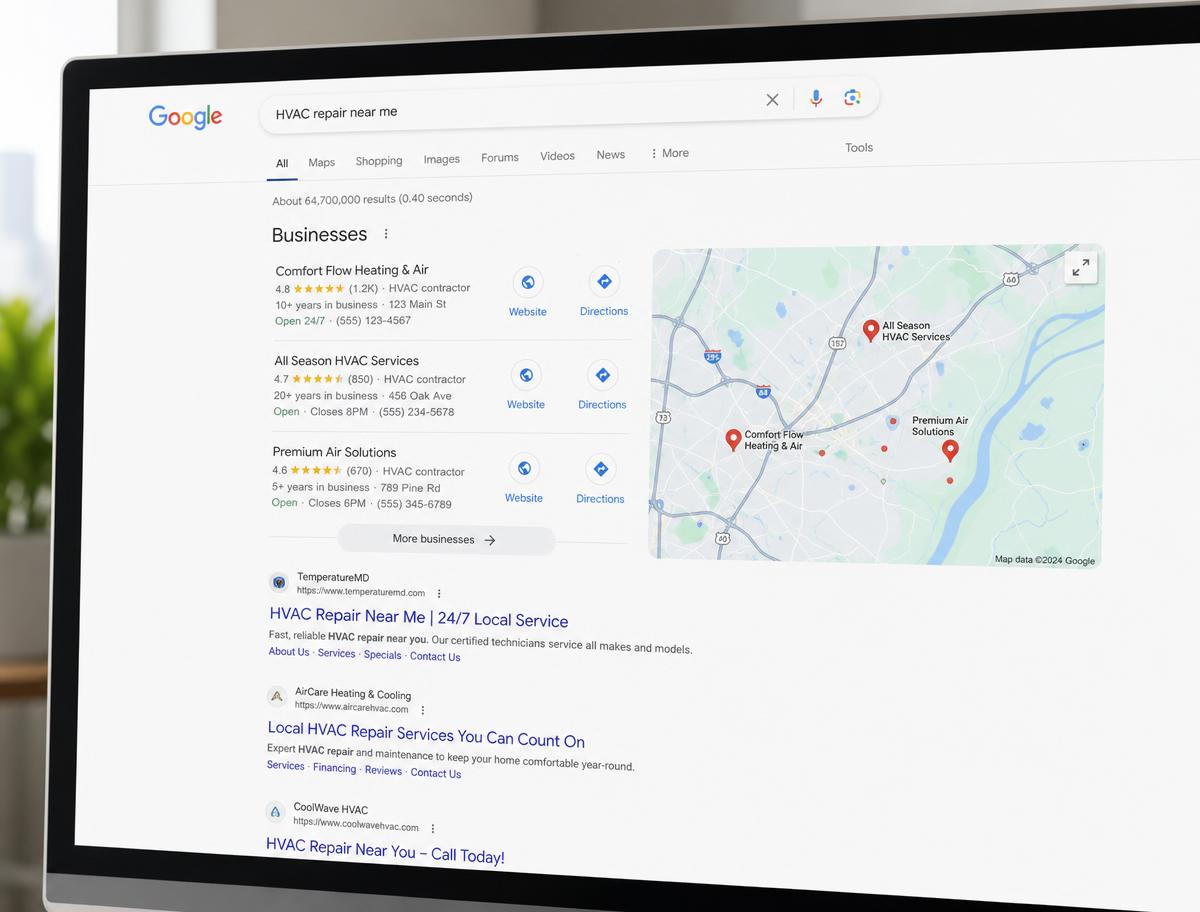Screen dimensions: 1200x912
Task: Open TemperatureMD Contact Us sitelink
Action: 435,657
